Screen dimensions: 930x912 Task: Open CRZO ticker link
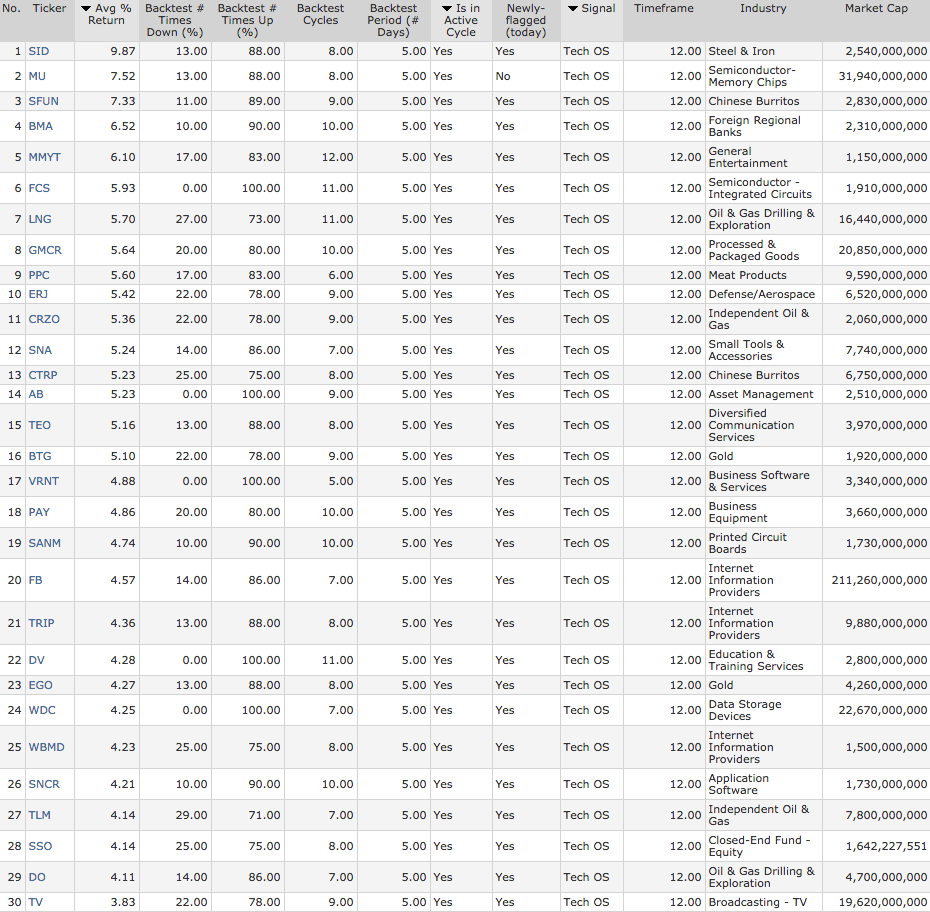click(44, 319)
